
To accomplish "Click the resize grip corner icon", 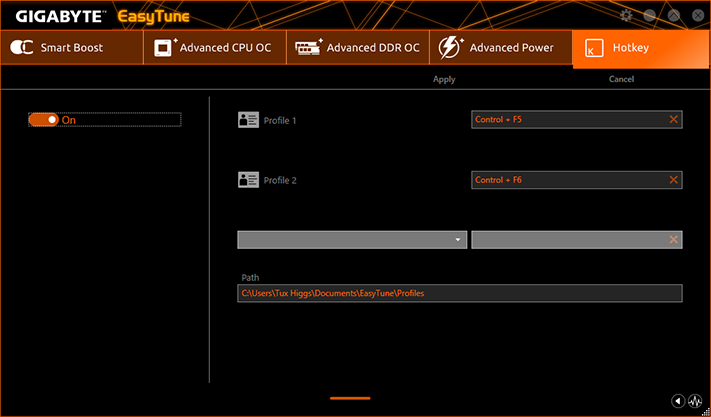I will (706, 412).
